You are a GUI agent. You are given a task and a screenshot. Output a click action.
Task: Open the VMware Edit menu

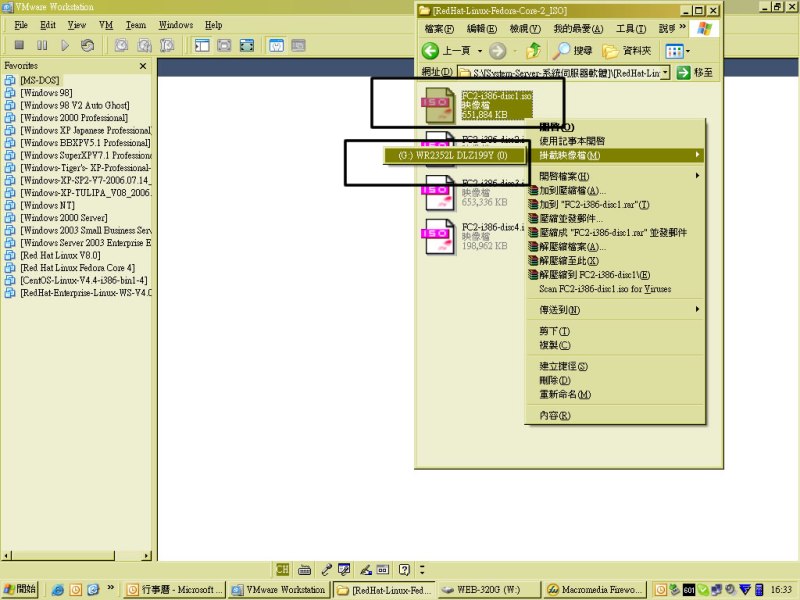(48, 25)
